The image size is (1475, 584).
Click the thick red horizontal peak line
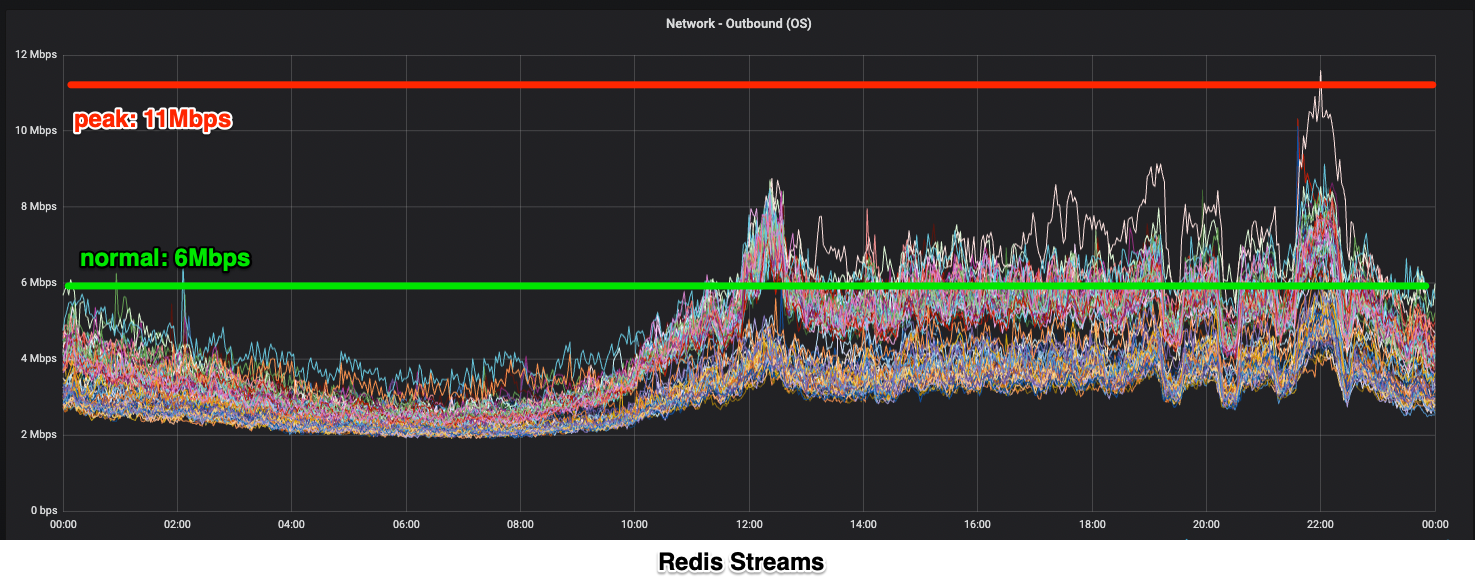pyautogui.click(x=750, y=85)
